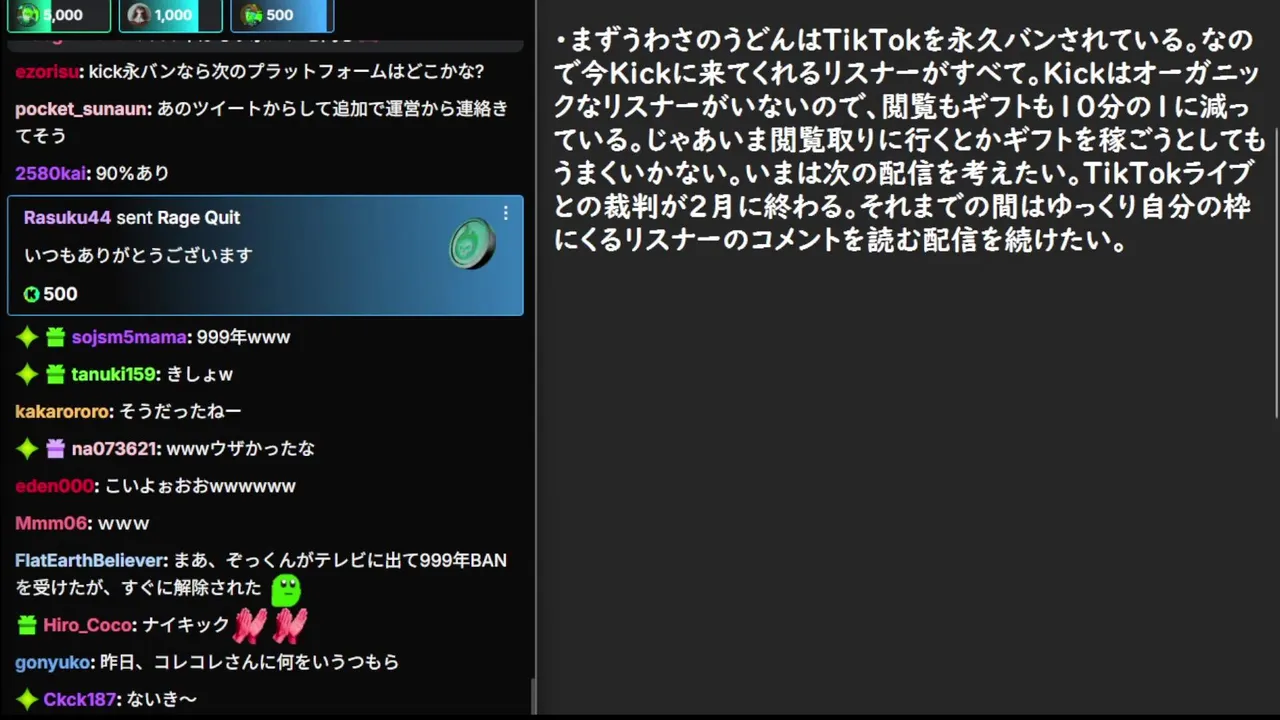The height and width of the screenshot is (720, 1280).
Task: Click Mmm06's 'www' message
Action: click(123, 523)
